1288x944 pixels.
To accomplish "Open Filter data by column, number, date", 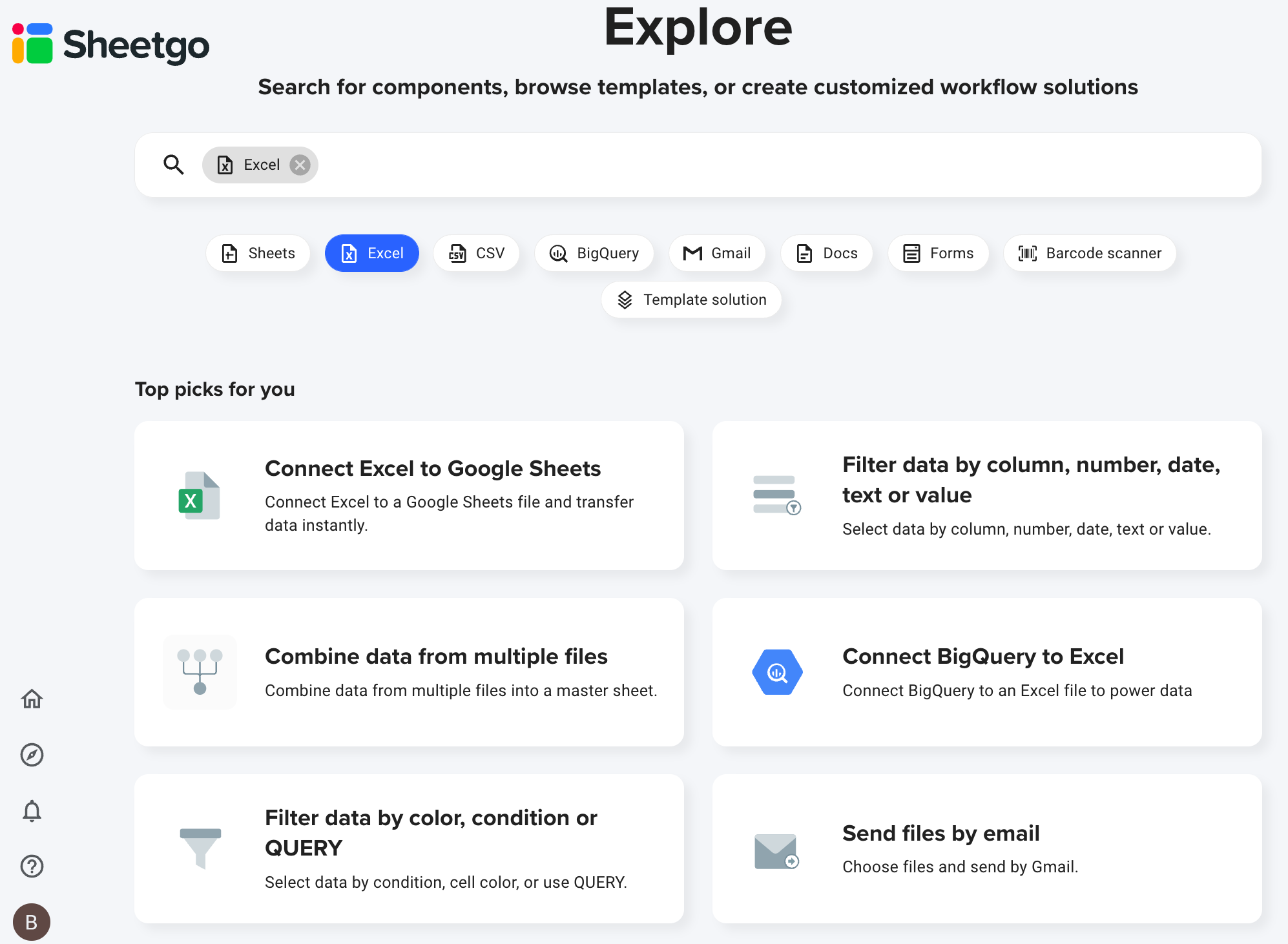I will [987, 496].
